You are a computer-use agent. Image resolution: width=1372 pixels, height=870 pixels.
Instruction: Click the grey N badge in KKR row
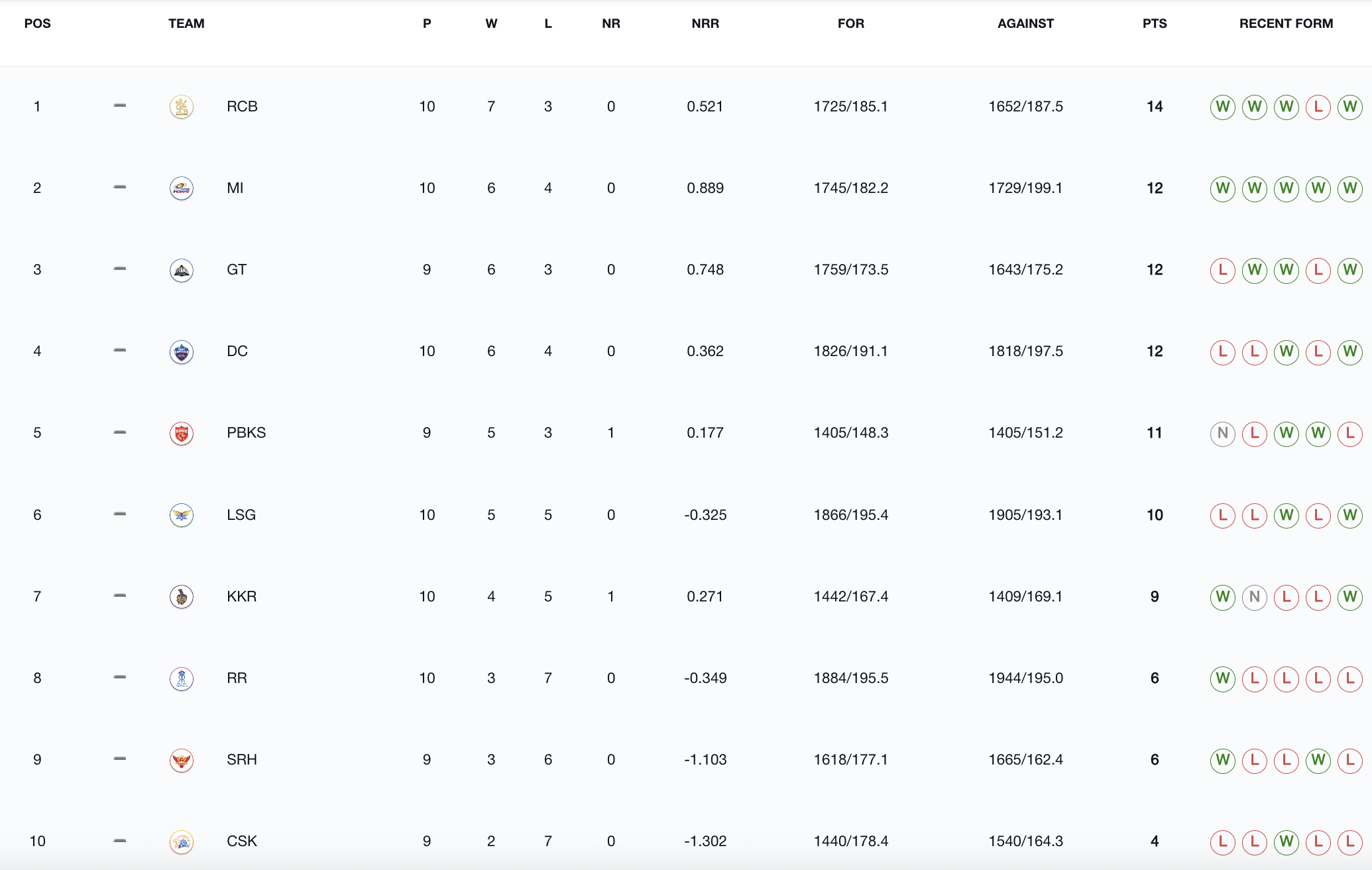pos(1254,597)
